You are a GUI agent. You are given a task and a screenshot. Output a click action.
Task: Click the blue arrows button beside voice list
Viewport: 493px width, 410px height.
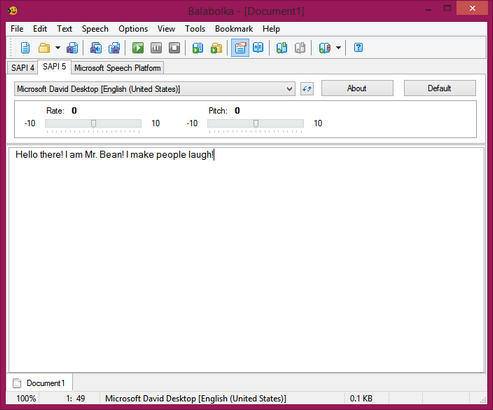point(307,89)
